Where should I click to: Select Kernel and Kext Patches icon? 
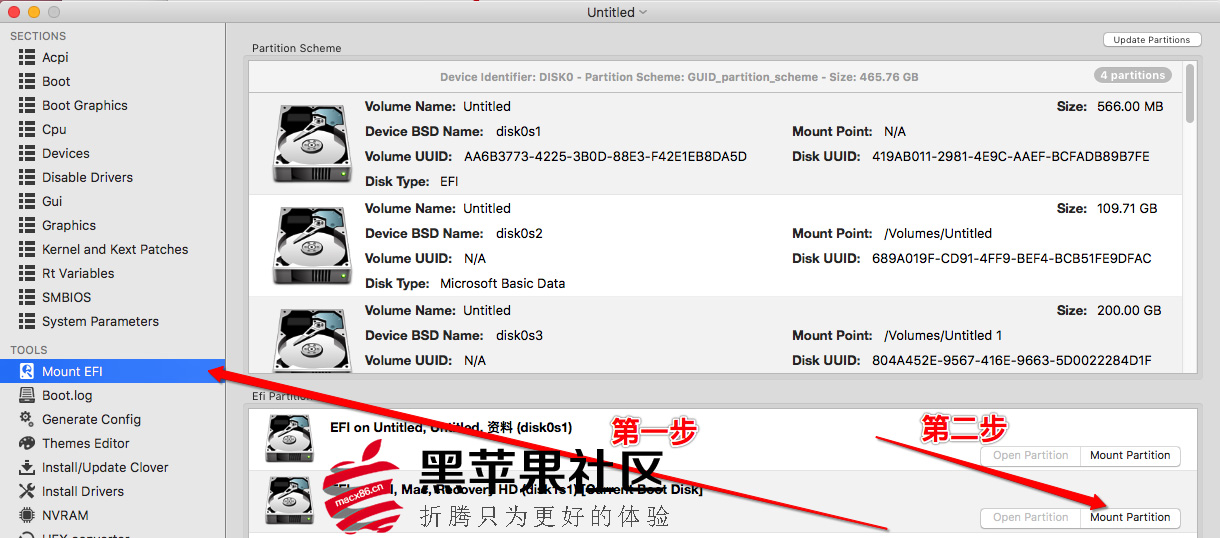27,249
